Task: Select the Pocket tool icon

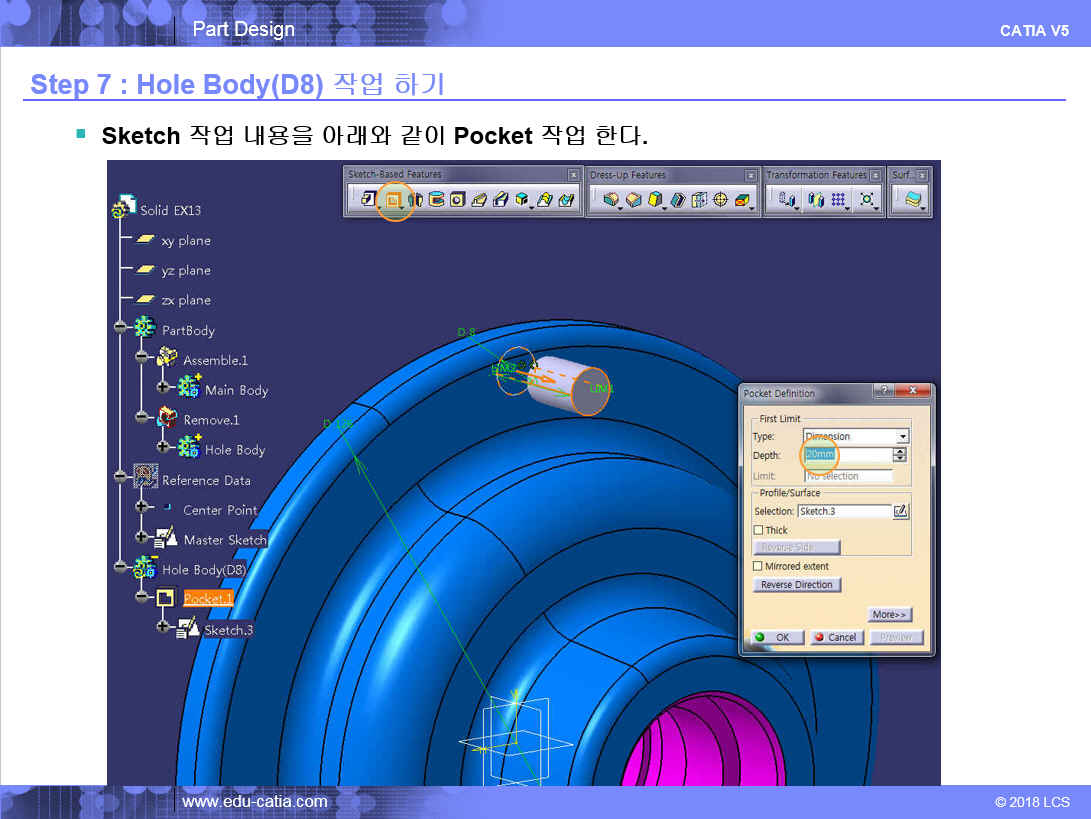Action: [x=394, y=200]
